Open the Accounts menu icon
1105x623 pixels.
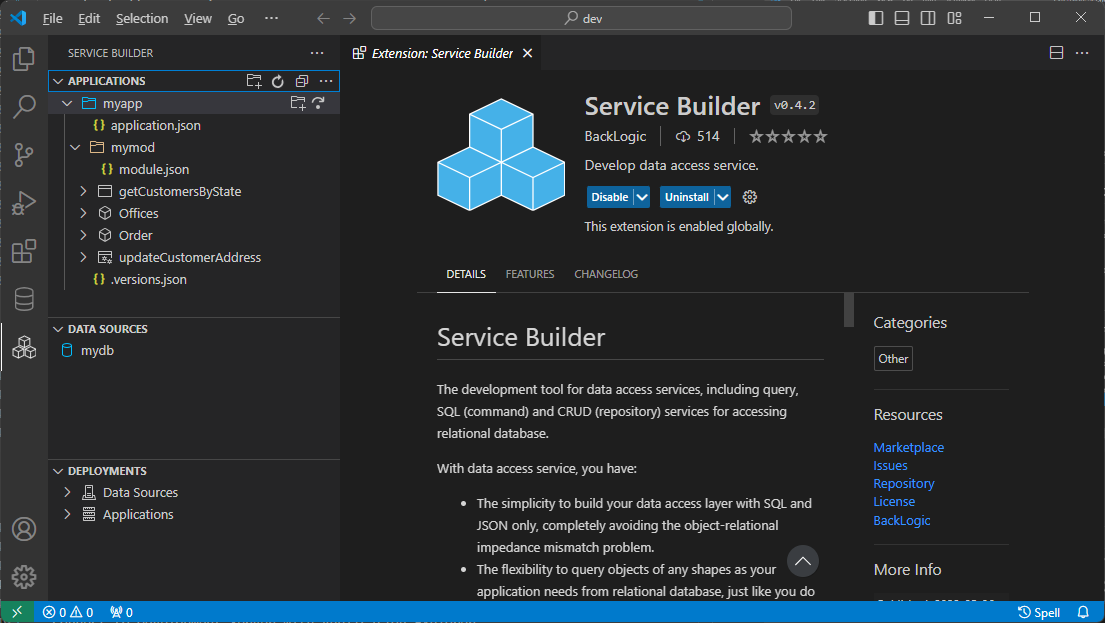(x=24, y=529)
